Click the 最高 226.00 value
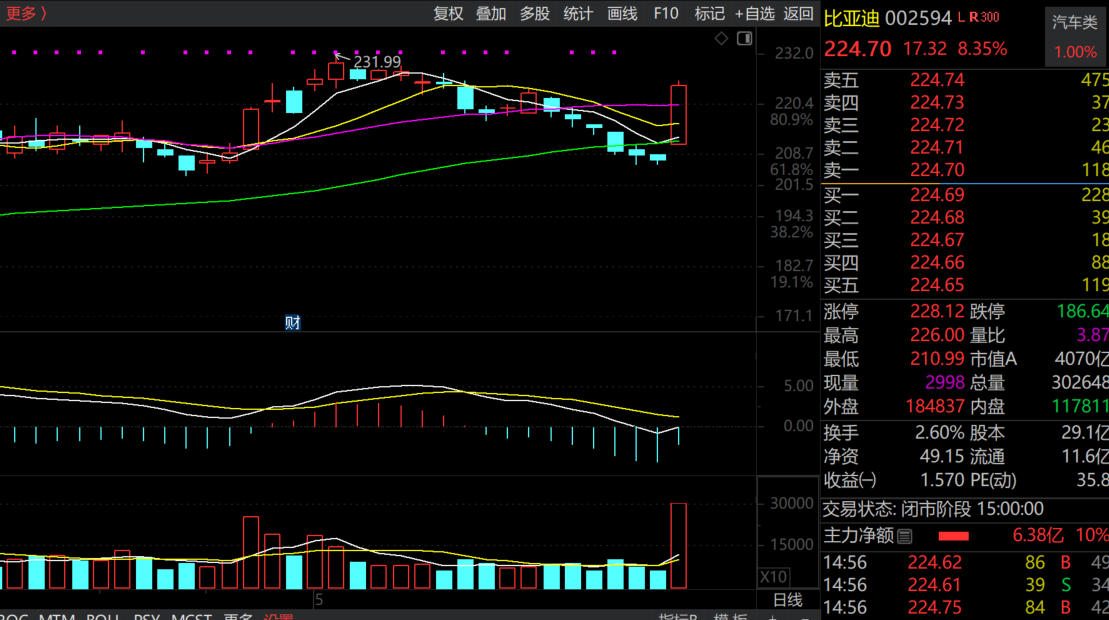The image size is (1109, 620). tap(936, 335)
